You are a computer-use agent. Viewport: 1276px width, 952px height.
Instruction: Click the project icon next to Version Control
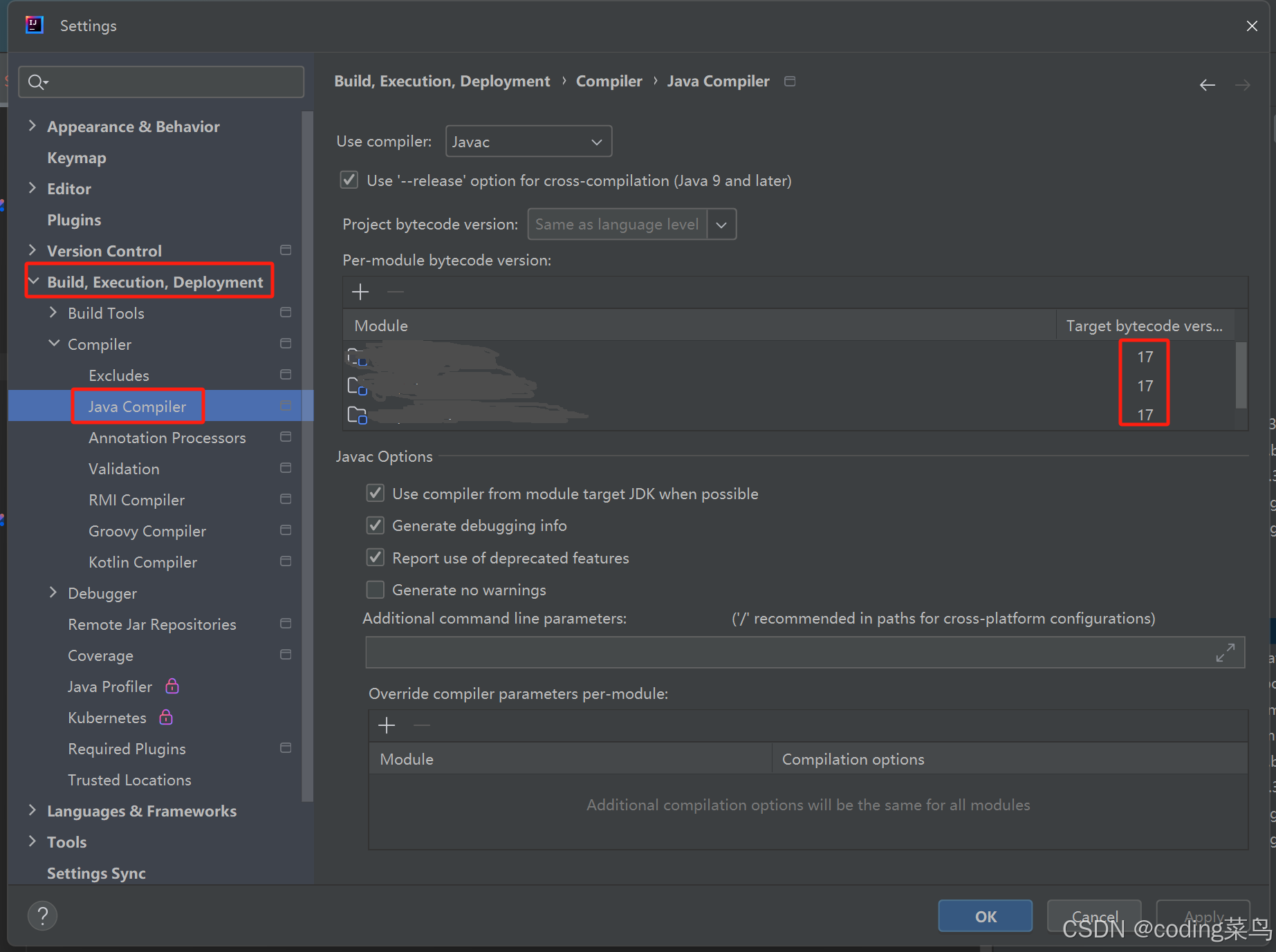tap(286, 250)
